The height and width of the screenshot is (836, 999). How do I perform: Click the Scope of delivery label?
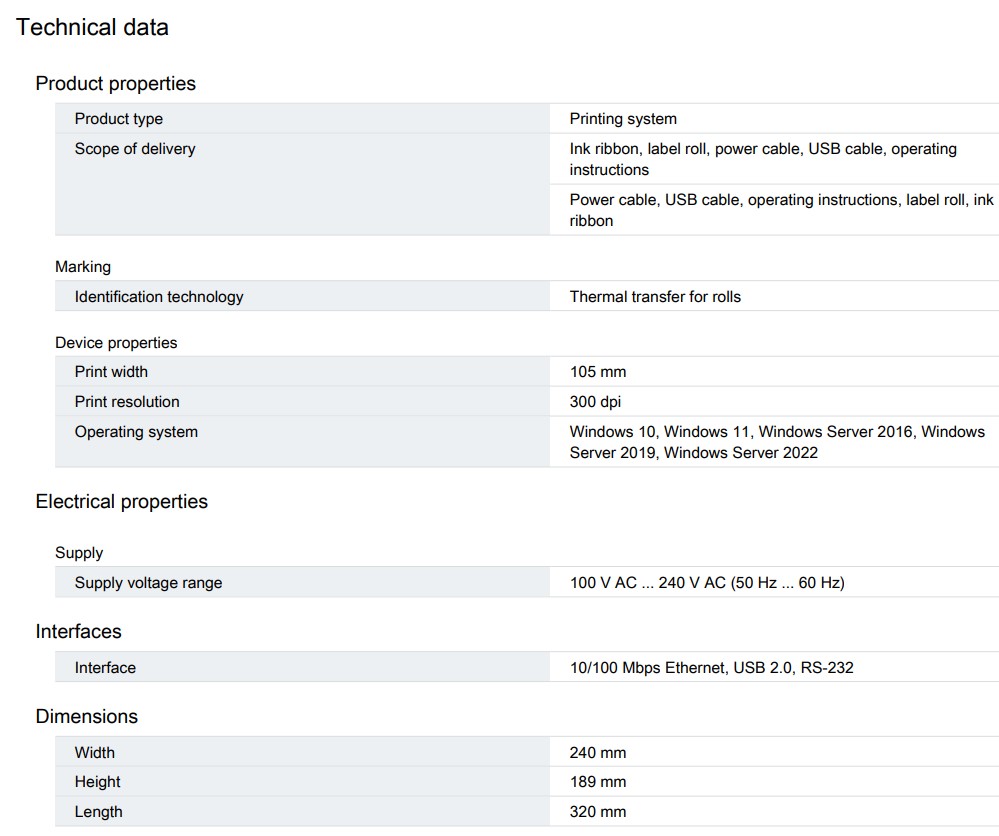tap(135, 149)
